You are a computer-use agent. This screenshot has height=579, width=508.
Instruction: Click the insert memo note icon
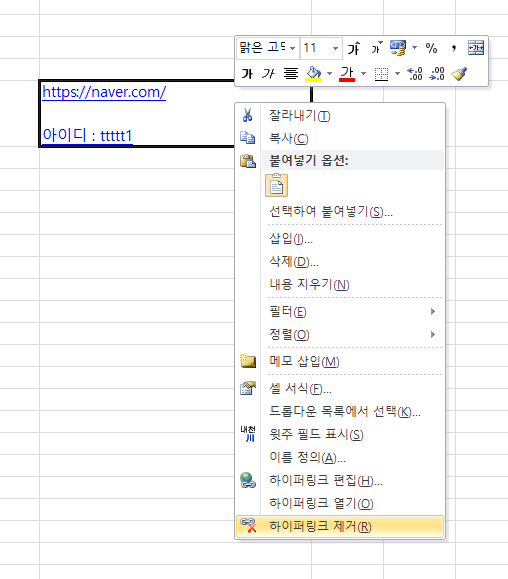[248, 361]
